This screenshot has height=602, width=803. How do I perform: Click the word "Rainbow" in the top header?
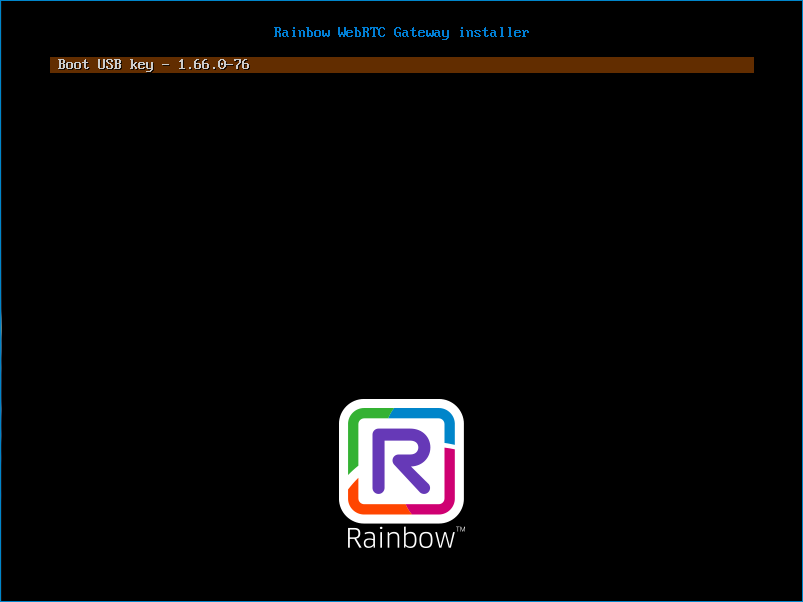pos(301,33)
